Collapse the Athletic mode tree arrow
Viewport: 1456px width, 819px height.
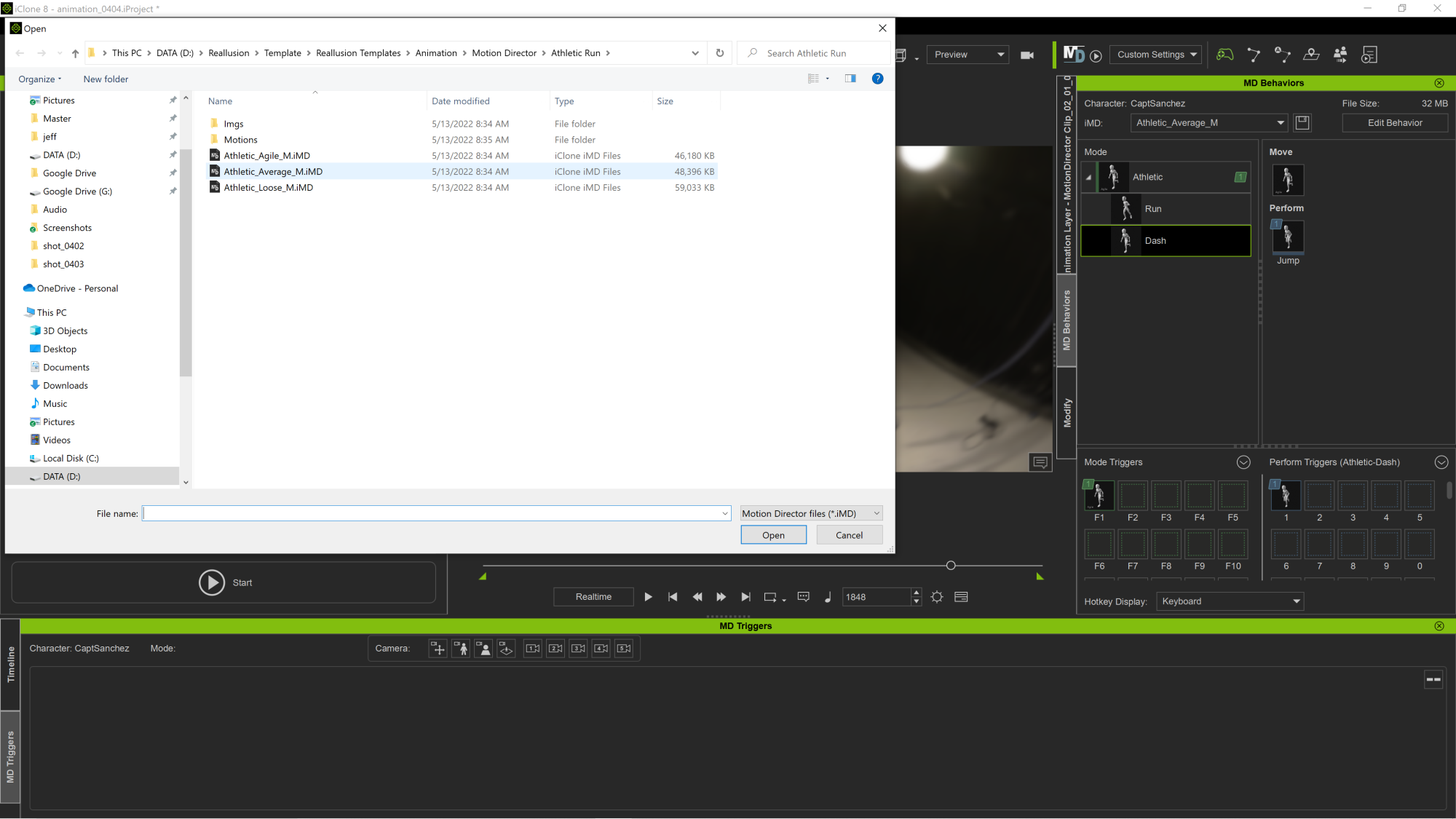pyautogui.click(x=1089, y=178)
